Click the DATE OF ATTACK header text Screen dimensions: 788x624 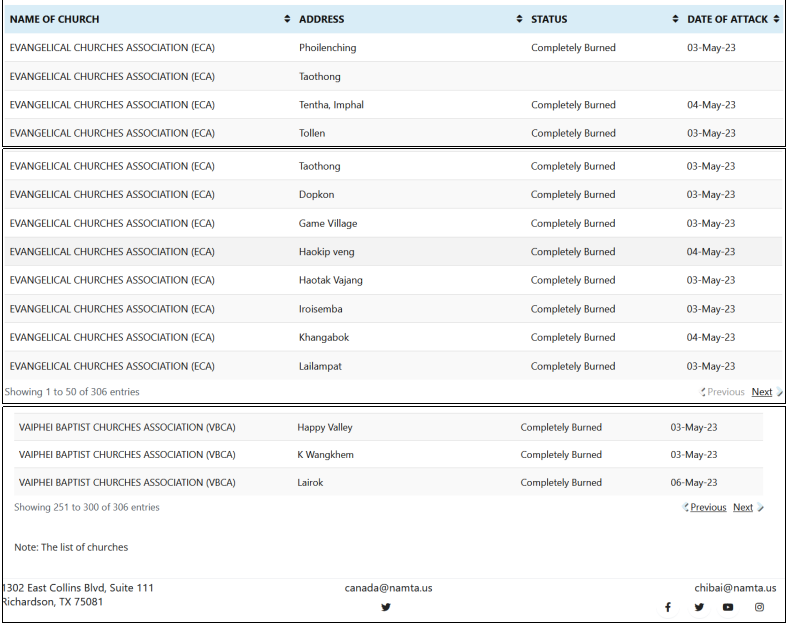(x=727, y=19)
